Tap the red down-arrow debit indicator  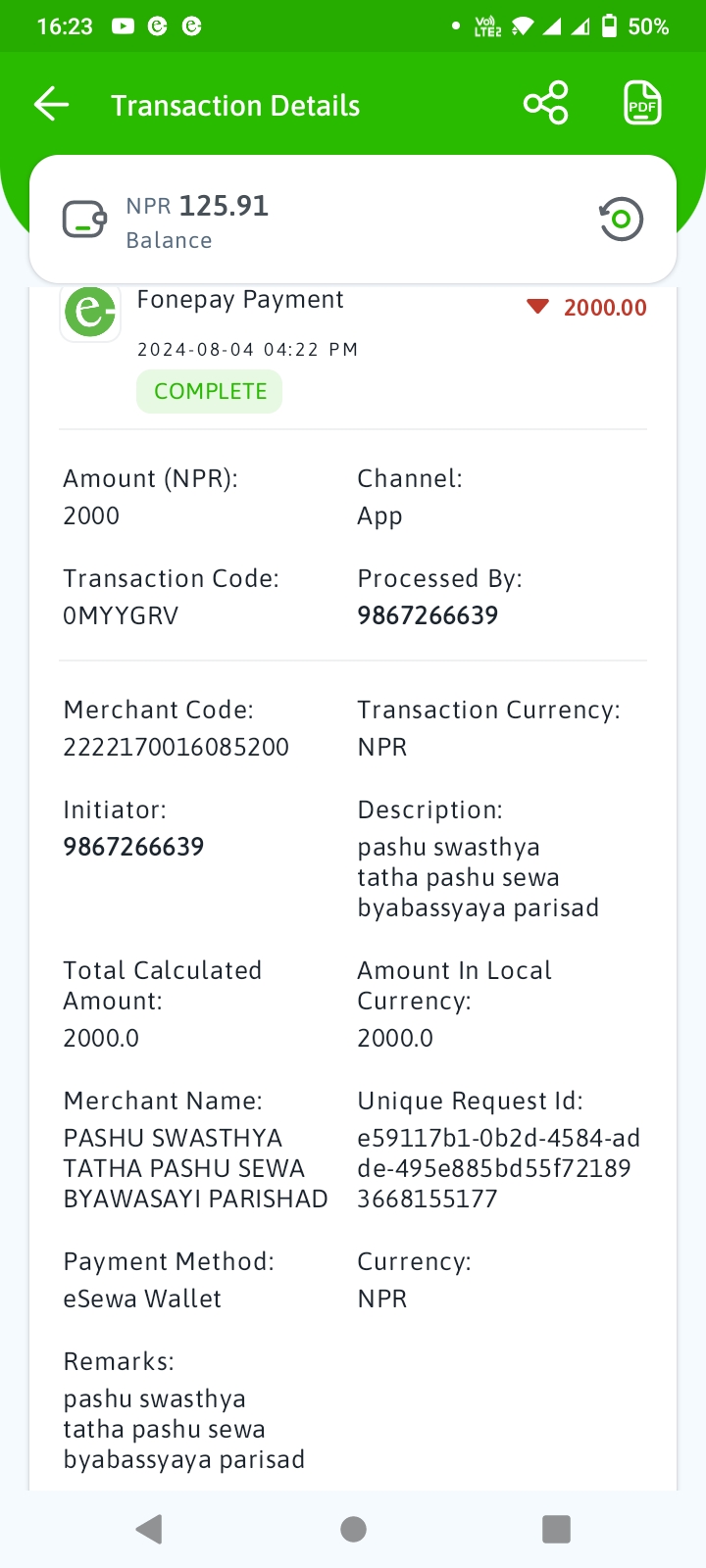click(x=537, y=307)
